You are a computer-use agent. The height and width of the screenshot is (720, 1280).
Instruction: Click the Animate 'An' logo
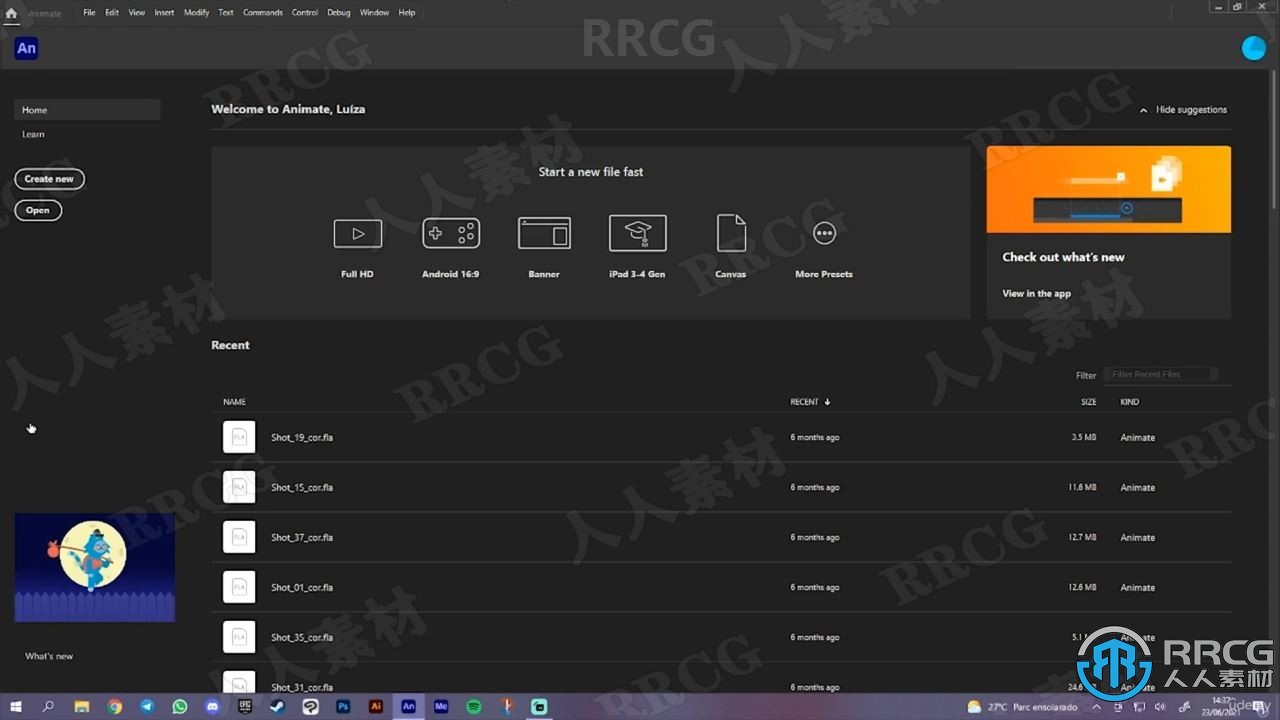coord(26,48)
